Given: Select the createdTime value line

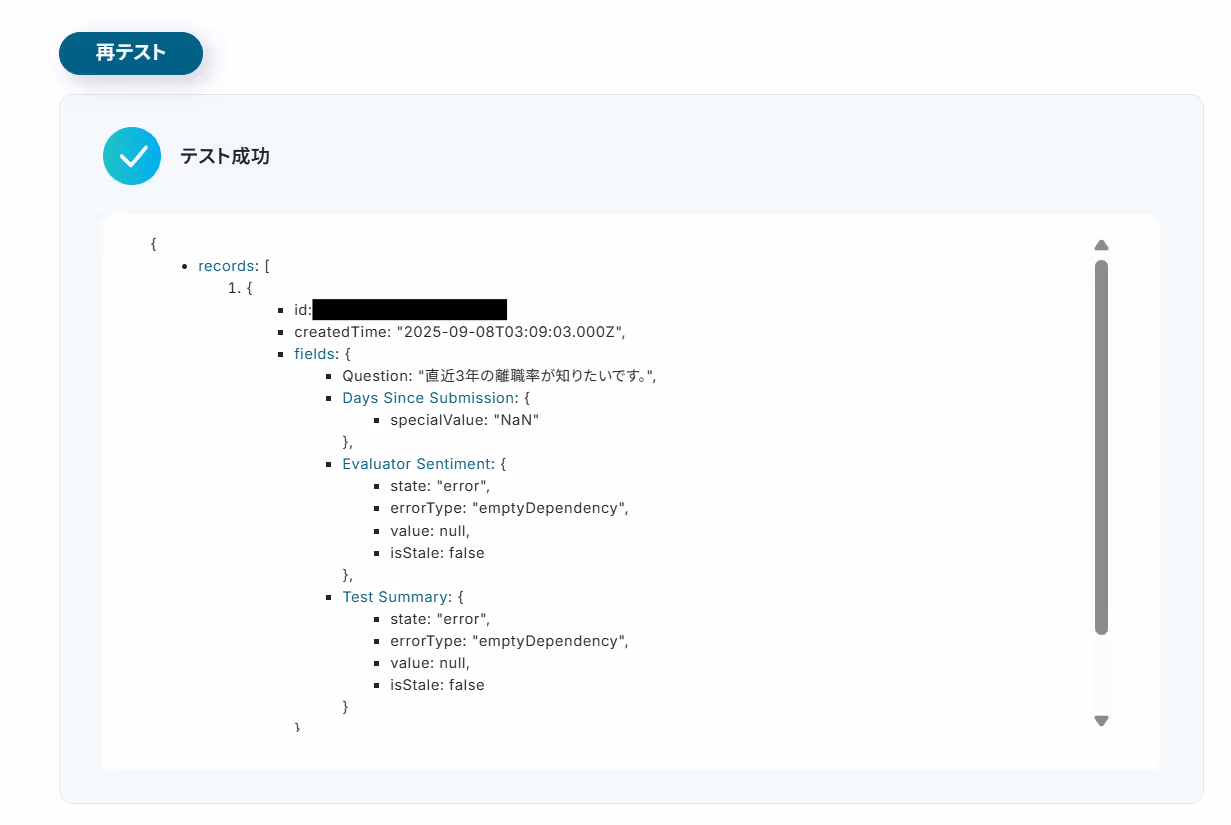Looking at the screenshot, I should point(459,332).
